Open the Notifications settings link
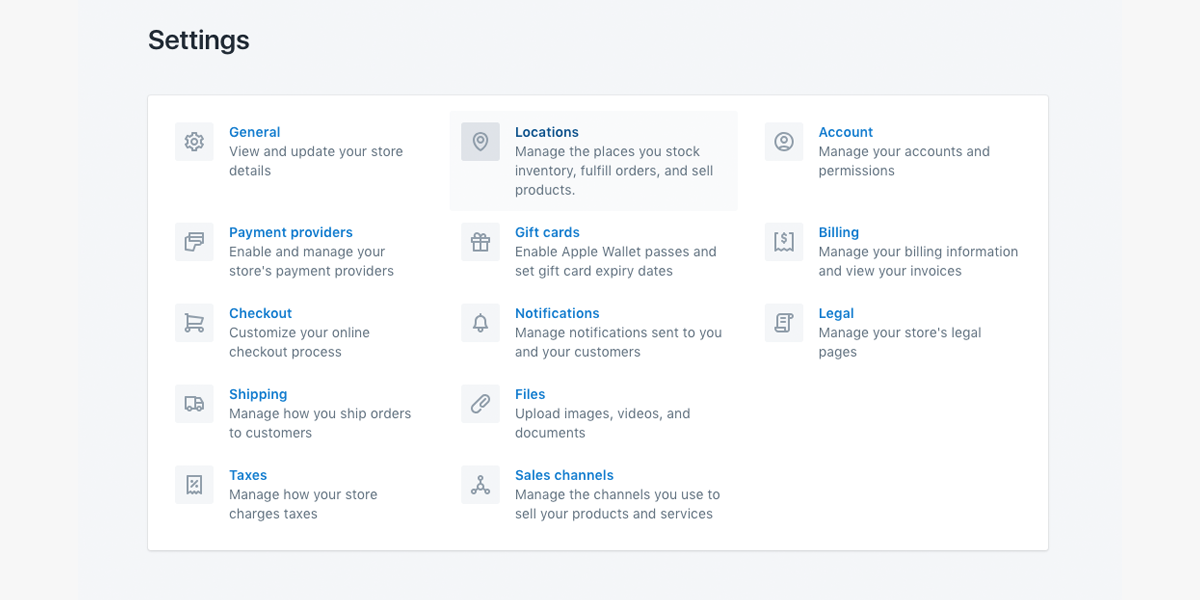The height and width of the screenshot is (600, 1200). 557,313
